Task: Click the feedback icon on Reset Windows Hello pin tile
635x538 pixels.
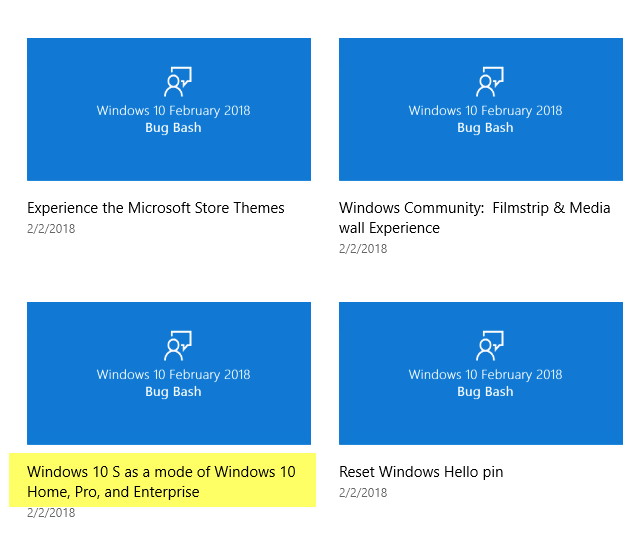Action: point(490,346)
